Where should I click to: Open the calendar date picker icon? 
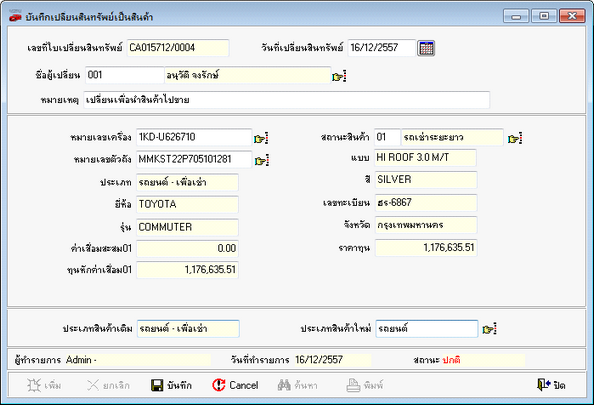tap(426, 48)
